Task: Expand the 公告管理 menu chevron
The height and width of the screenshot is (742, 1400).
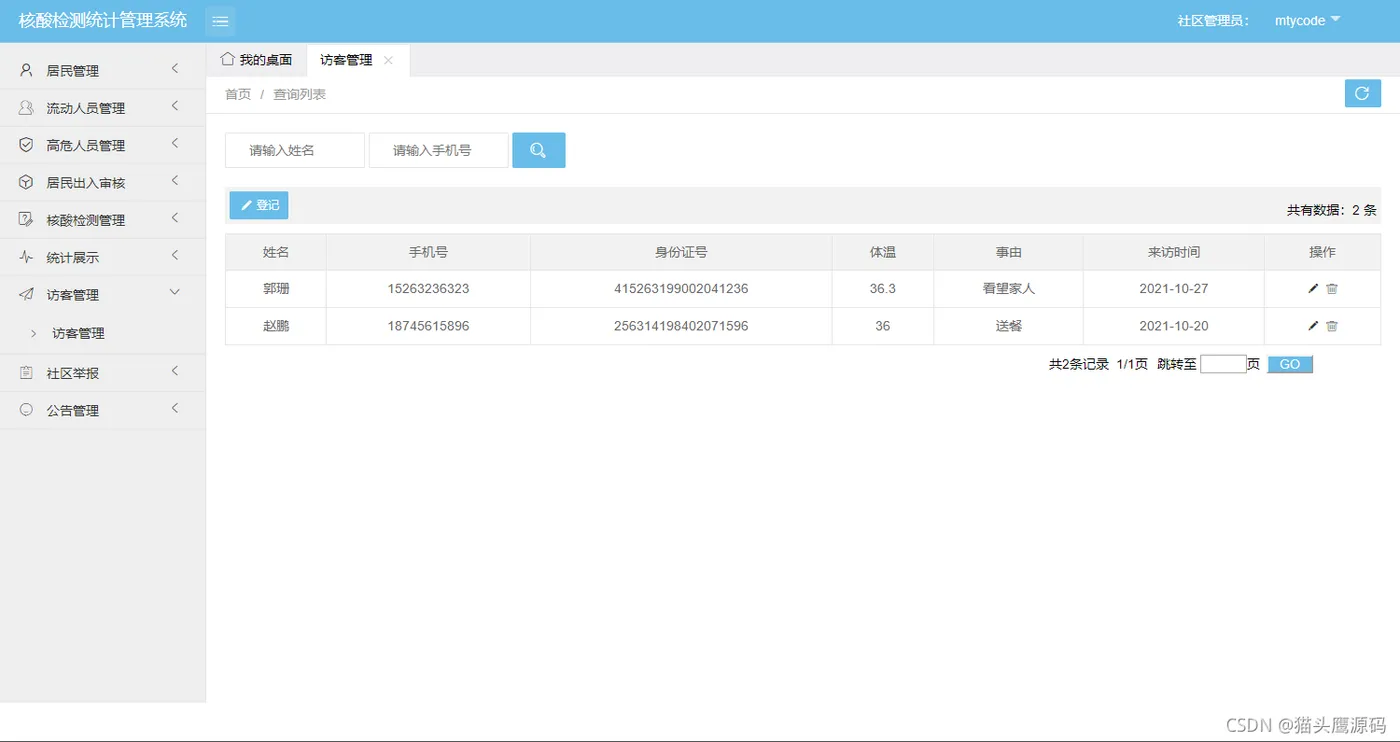Action: [x=175, y=409]
